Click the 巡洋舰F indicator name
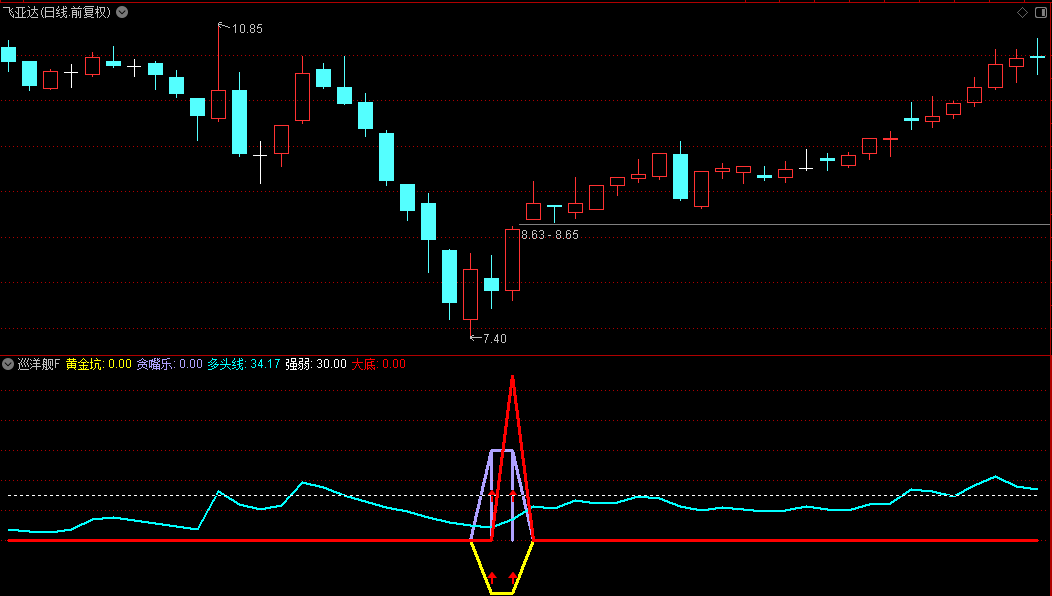Image resolution: width=1052 pixels, height=596 pixels. click(x=39, y=364)
